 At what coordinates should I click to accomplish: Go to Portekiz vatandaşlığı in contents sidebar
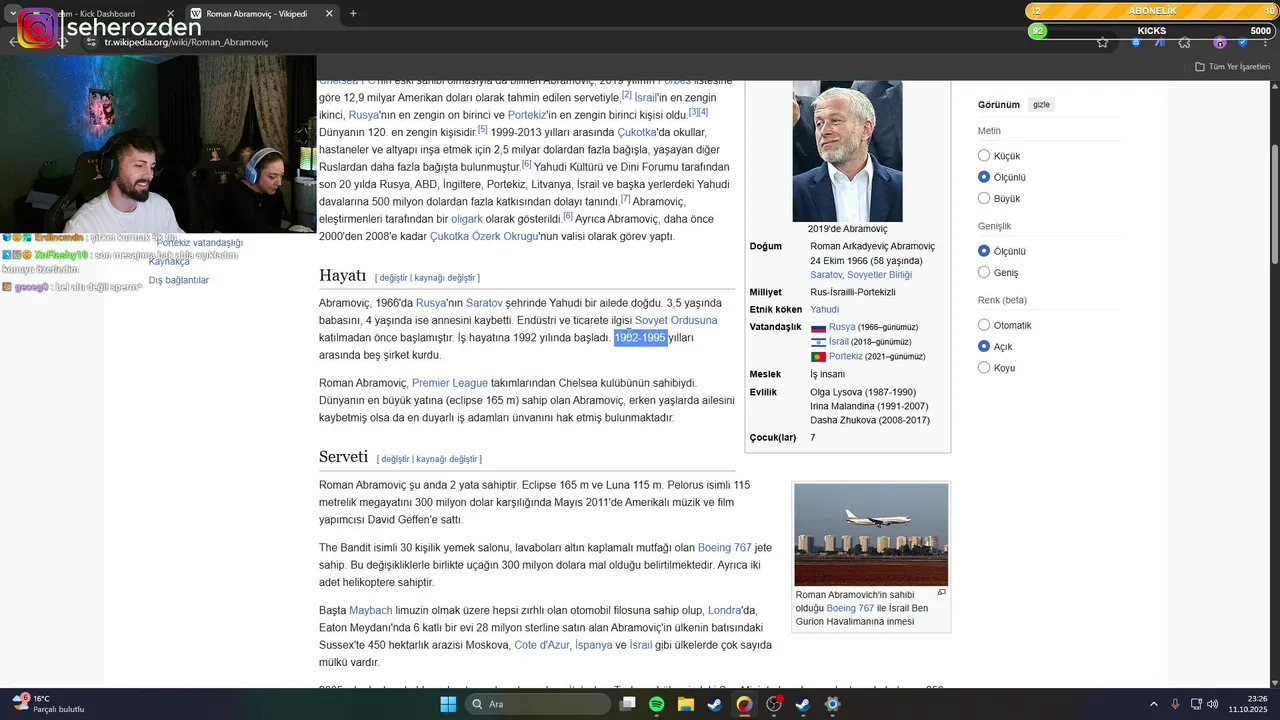coord(200,243)
